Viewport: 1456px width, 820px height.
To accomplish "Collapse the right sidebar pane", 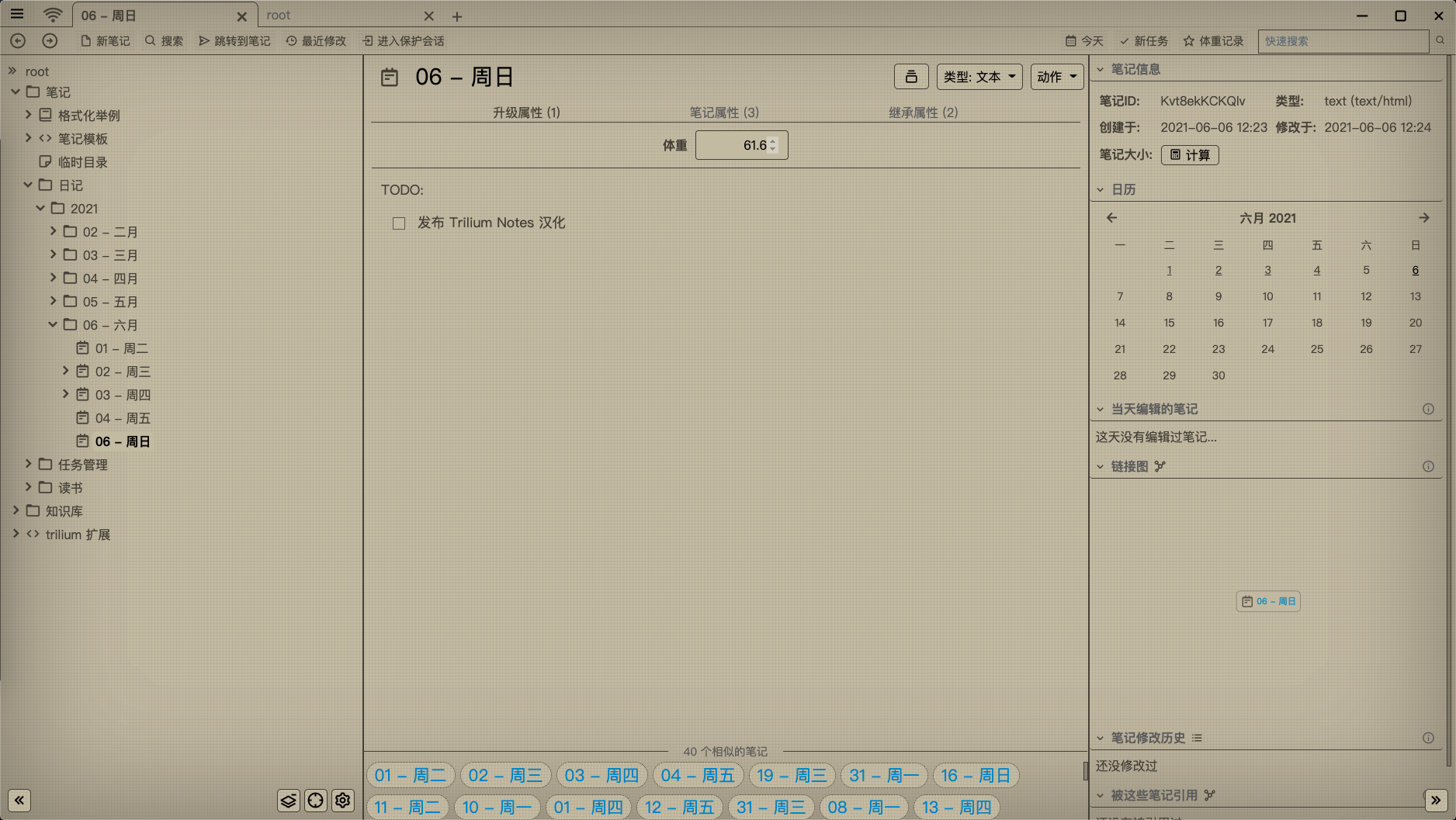I will (1436, 800).
